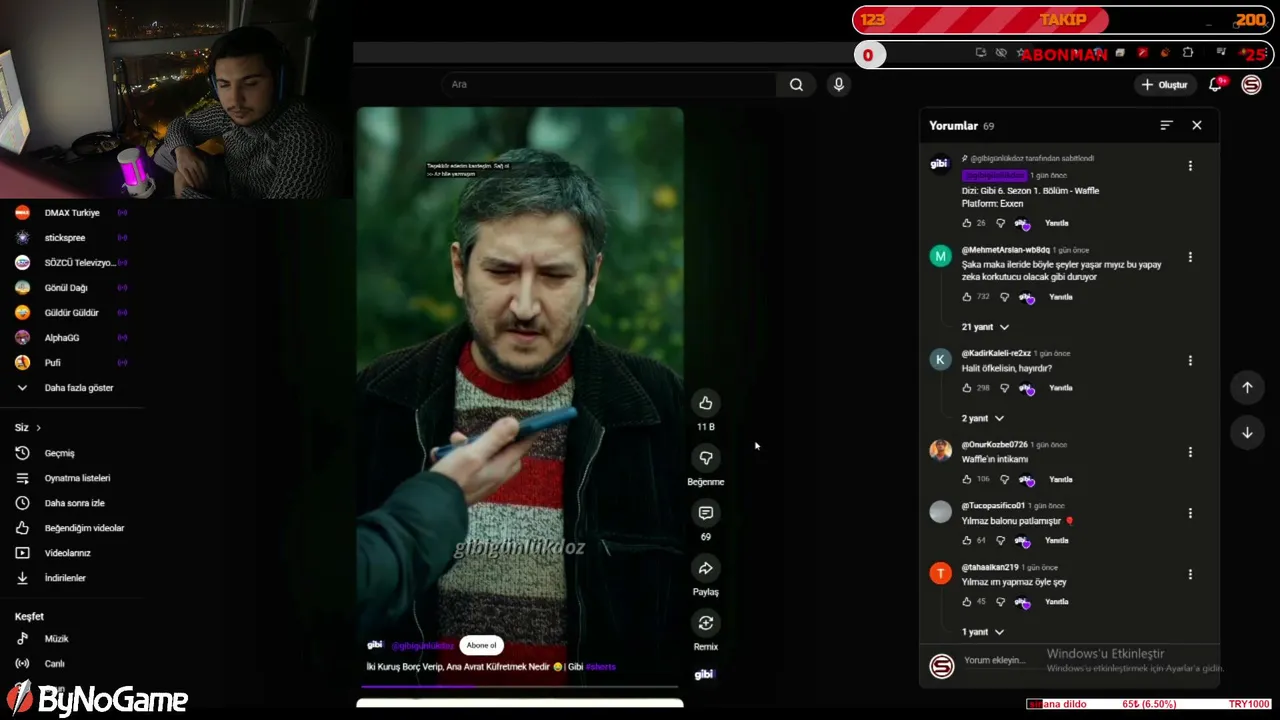Open options menu for Tucopasifico01 comment

coord(1190,513)
